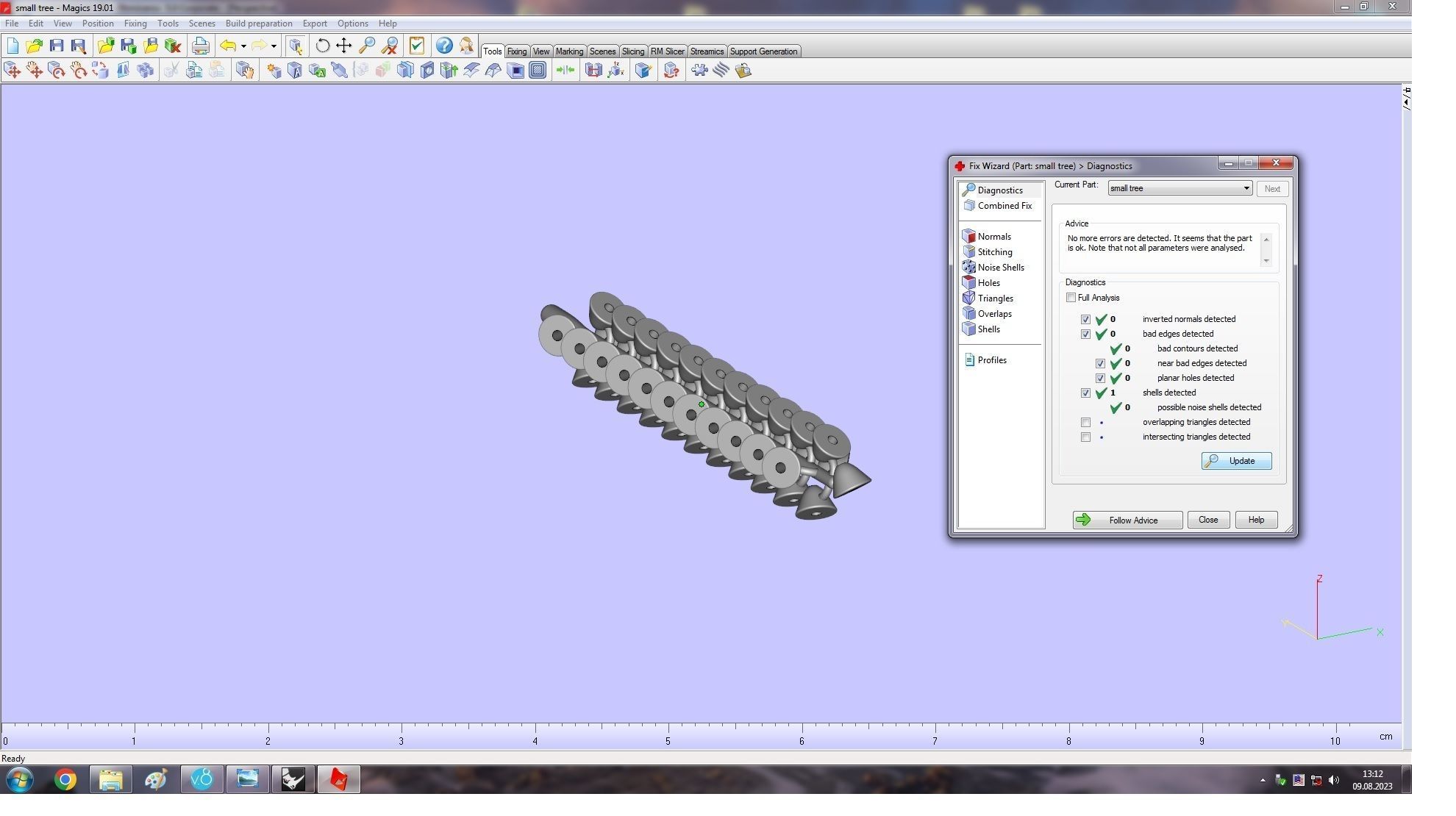Click the Zoom magnifier tool

coord(367,46)
